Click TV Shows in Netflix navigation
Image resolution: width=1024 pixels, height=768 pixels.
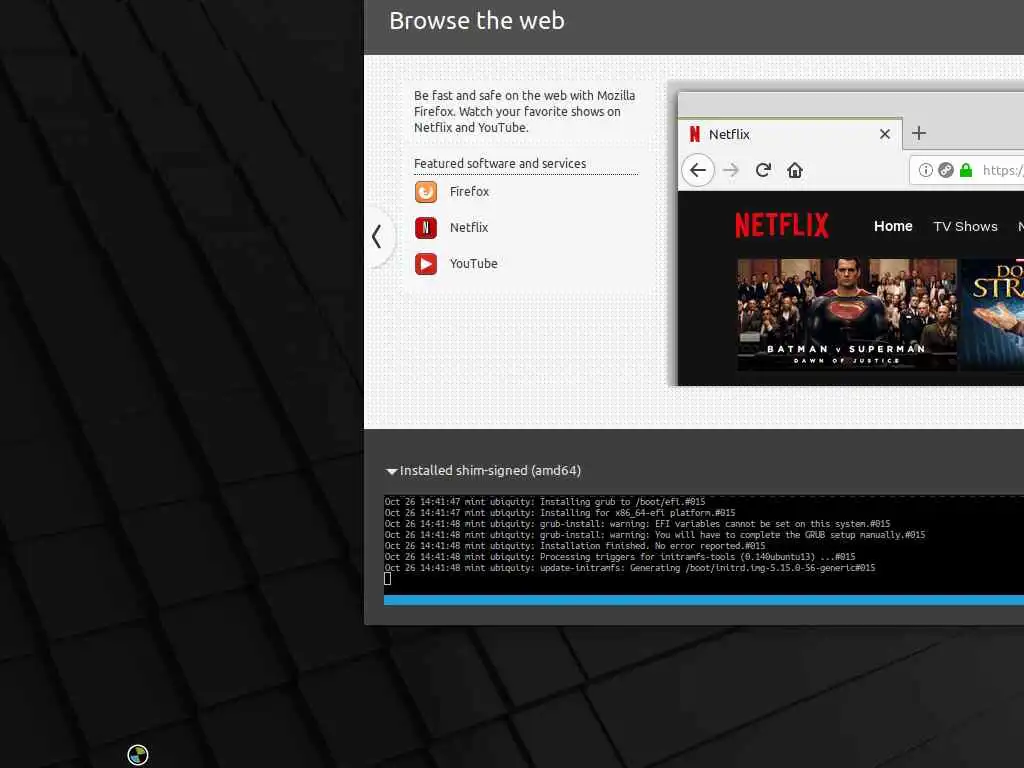965,227
